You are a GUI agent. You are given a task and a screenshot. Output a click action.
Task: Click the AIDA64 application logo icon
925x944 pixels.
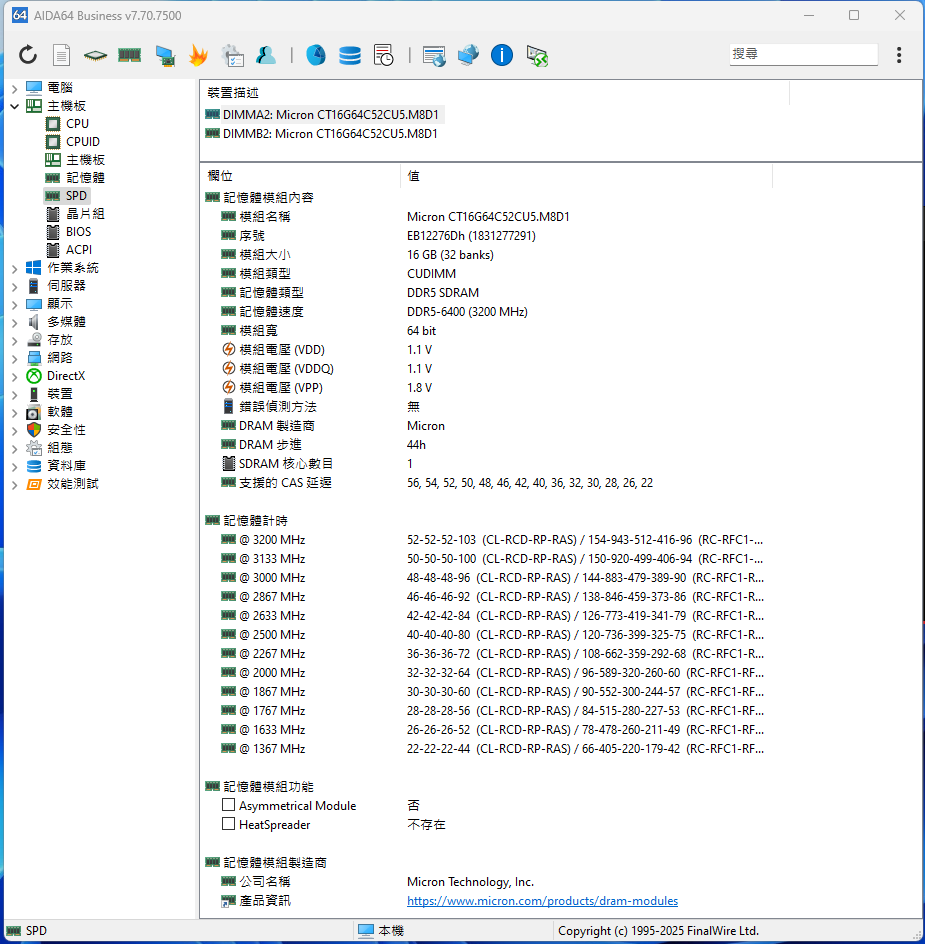click(x=20, y=15)
